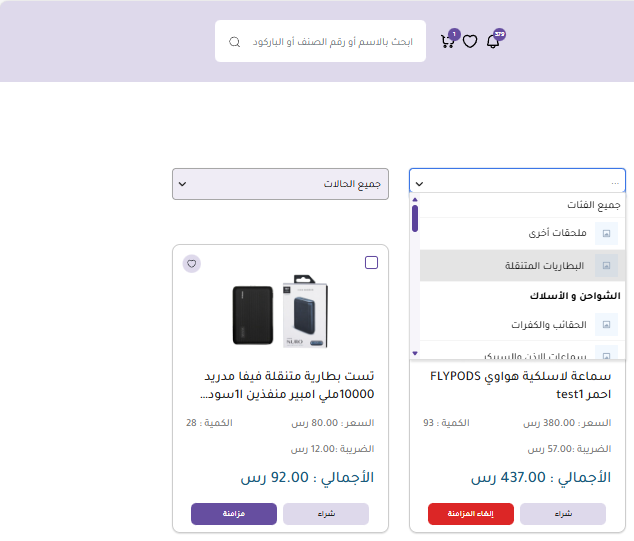Collapse the open category dropdown chevron

click(420, 184)
